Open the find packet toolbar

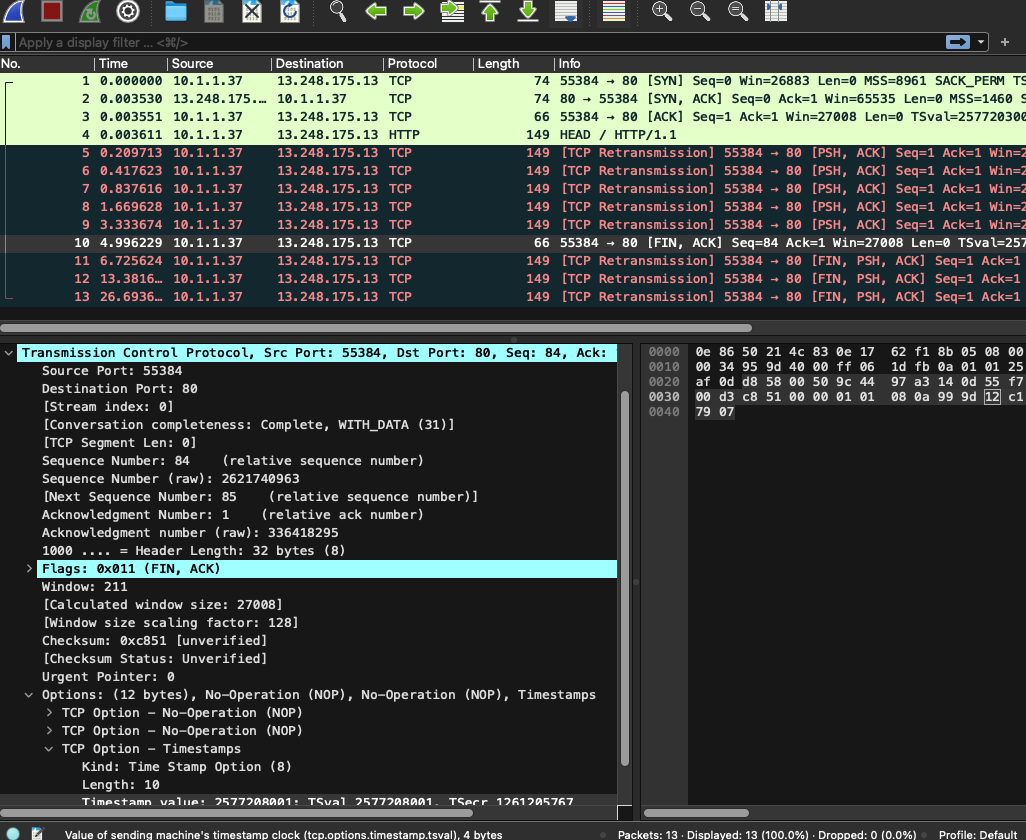[337, 12]
